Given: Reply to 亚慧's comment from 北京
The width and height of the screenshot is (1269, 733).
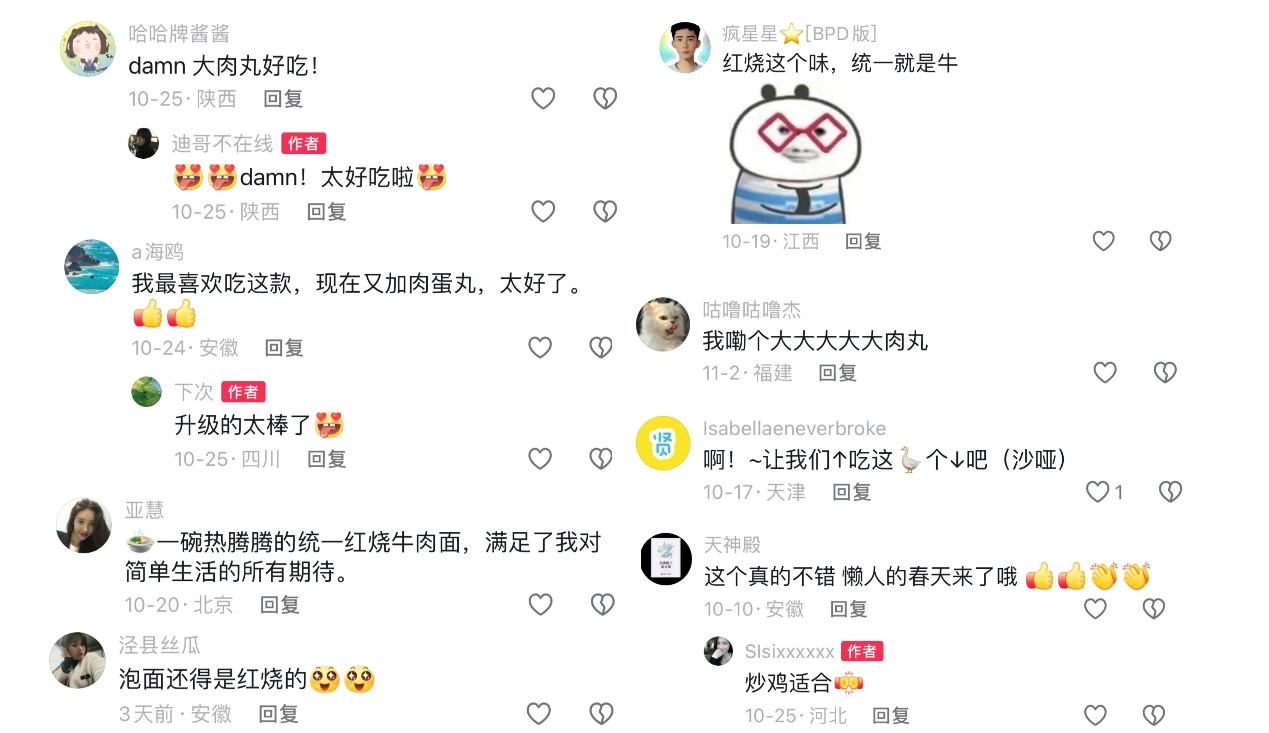Looking at the screenshot, I should pyautogui.click(x=280, y=605).
